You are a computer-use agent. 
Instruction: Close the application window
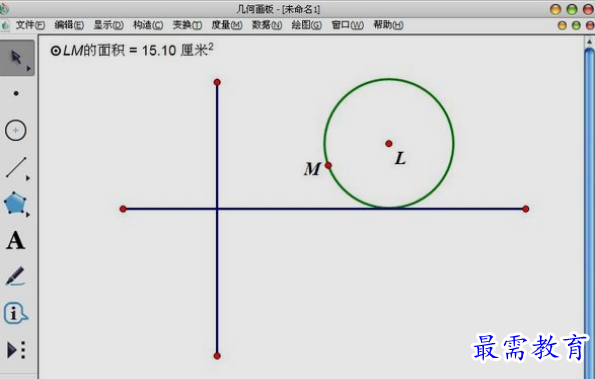point(589,9)
